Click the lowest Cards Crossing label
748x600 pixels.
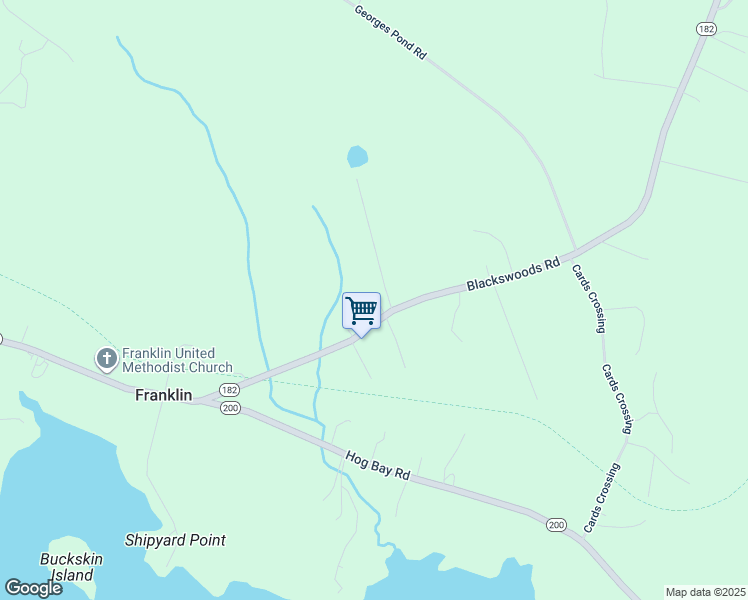click(x=602, y=497)
